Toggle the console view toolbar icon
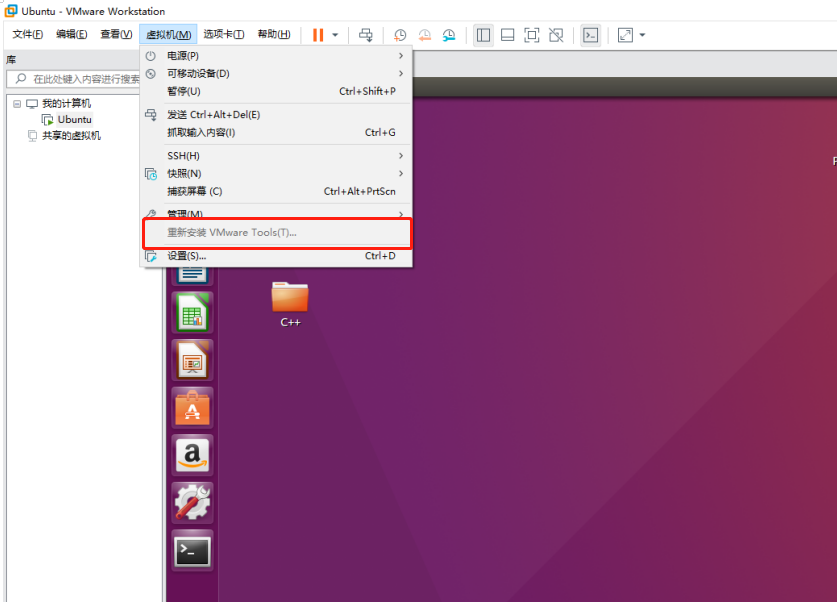 590,35
